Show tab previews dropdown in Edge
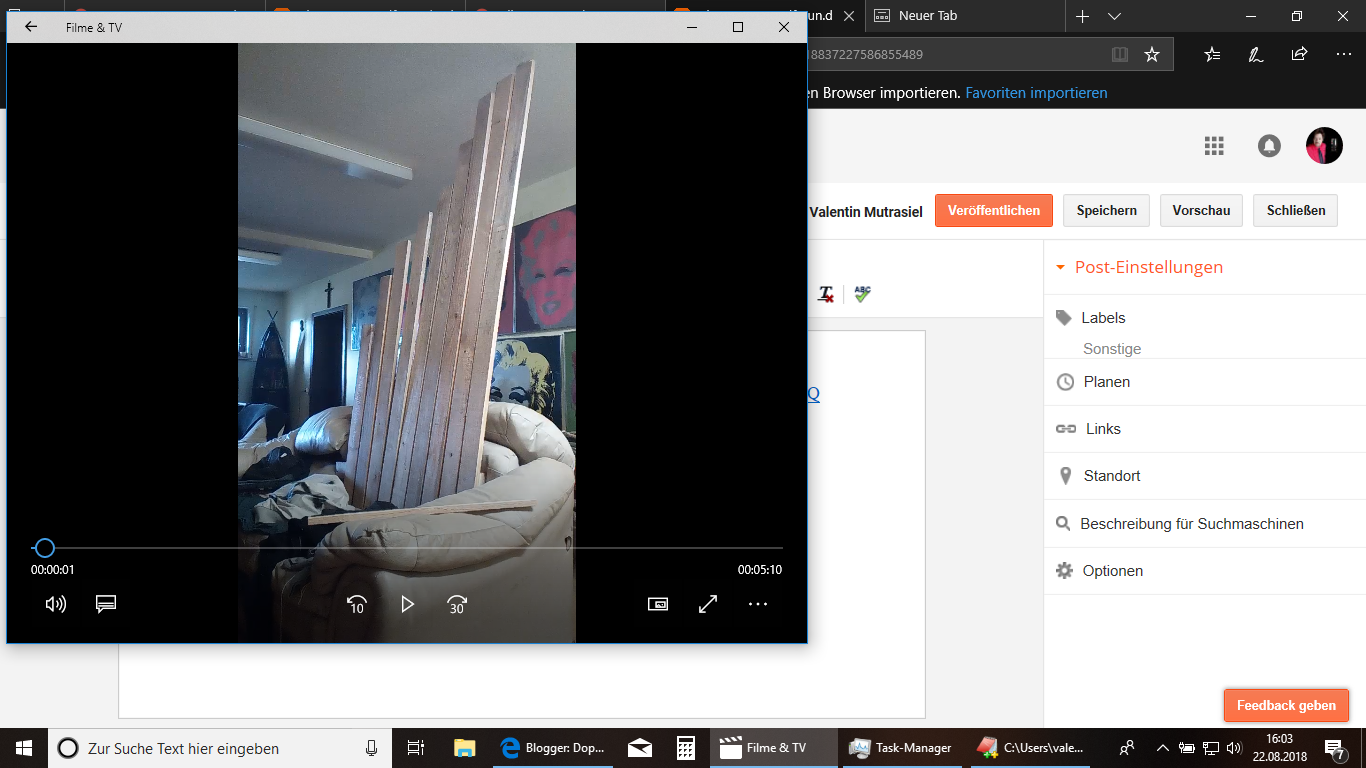 click(1115, 16)
